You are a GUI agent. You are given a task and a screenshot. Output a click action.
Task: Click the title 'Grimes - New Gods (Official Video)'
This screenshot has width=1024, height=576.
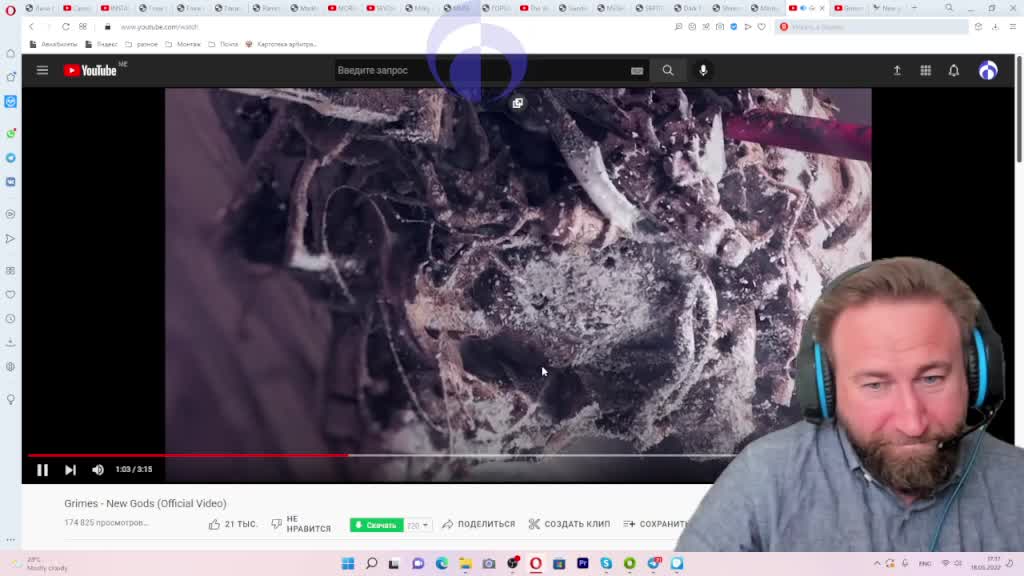pos(145,504)
